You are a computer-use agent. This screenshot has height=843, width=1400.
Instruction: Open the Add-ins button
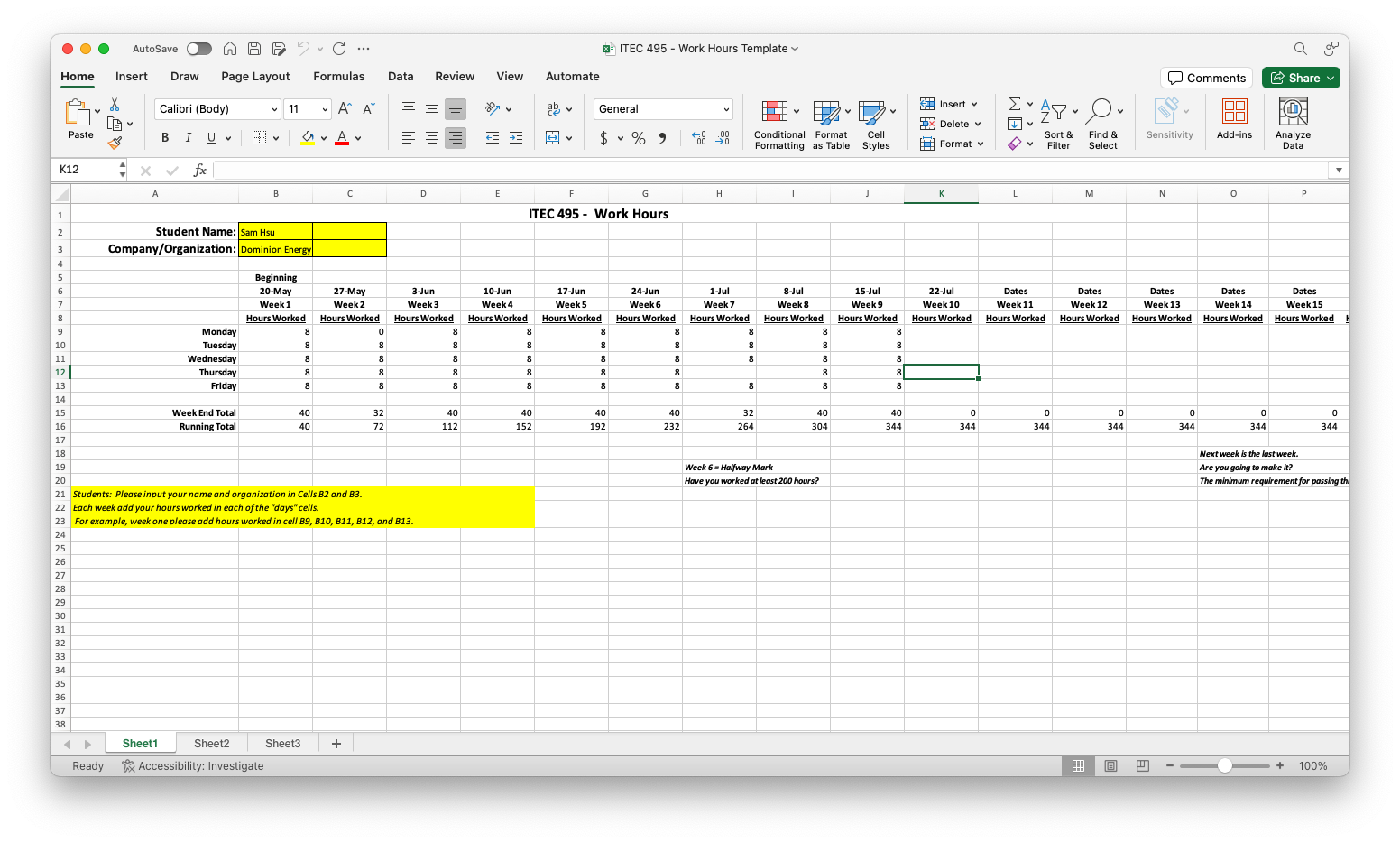point(1234,112)
